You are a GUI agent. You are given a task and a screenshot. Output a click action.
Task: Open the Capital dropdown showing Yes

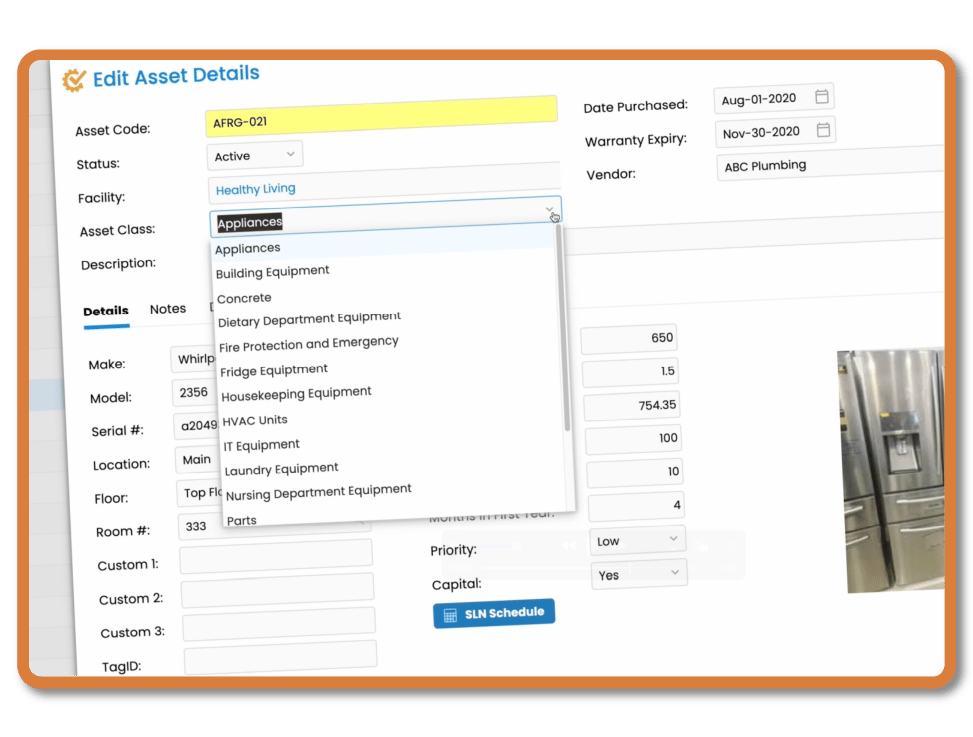639,574
